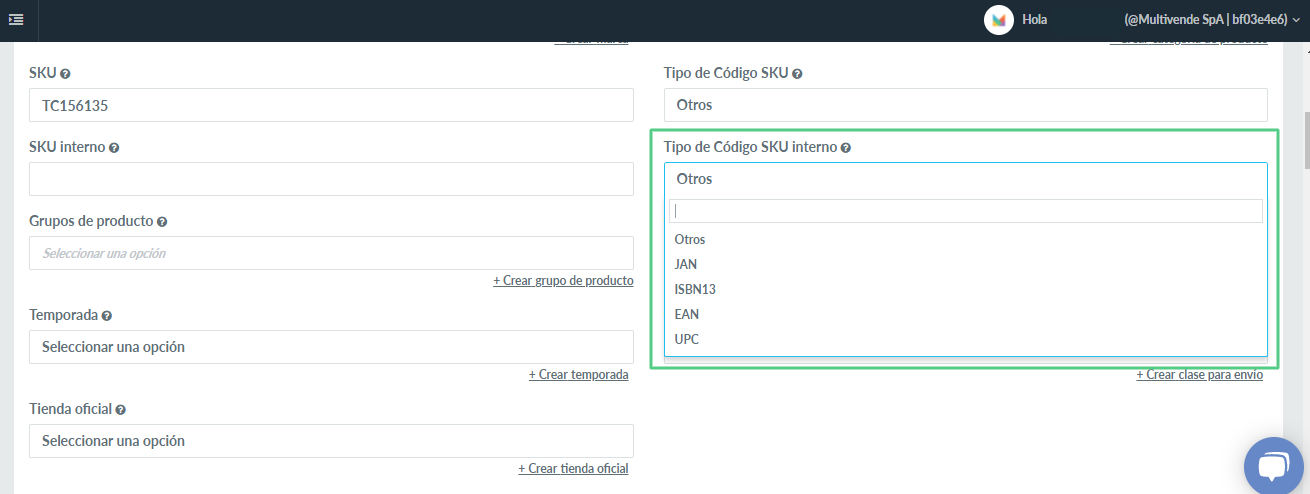Open Temporada selector

click(331, 347)
